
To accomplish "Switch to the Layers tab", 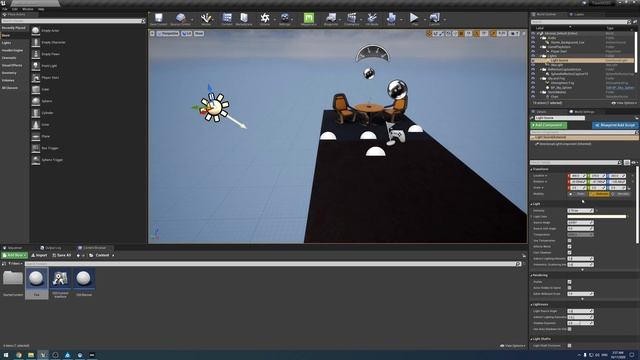I will (x=577, y=14).
